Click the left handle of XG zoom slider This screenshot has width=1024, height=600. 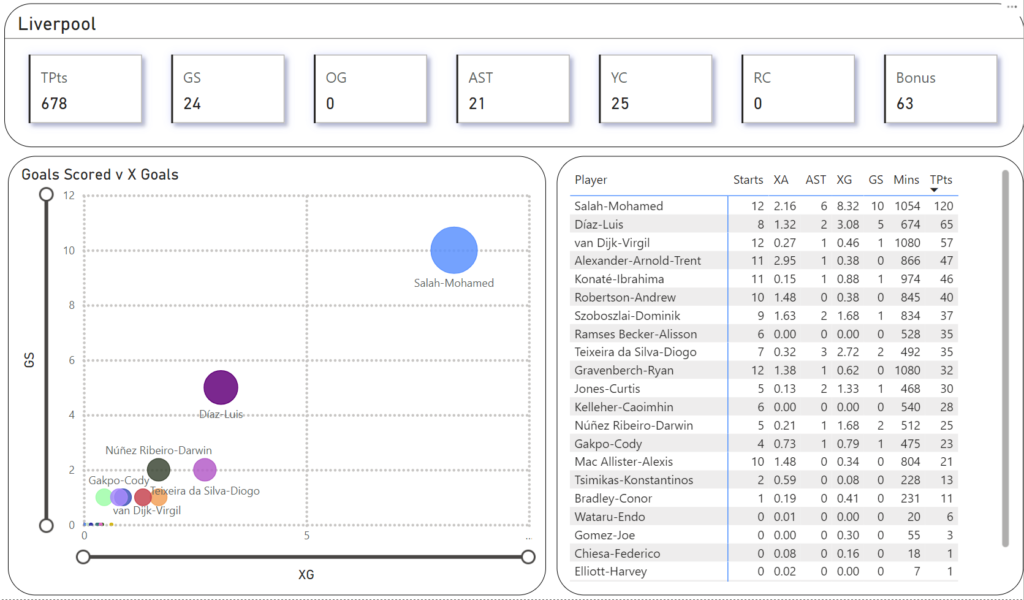click(x=84, y=557)
